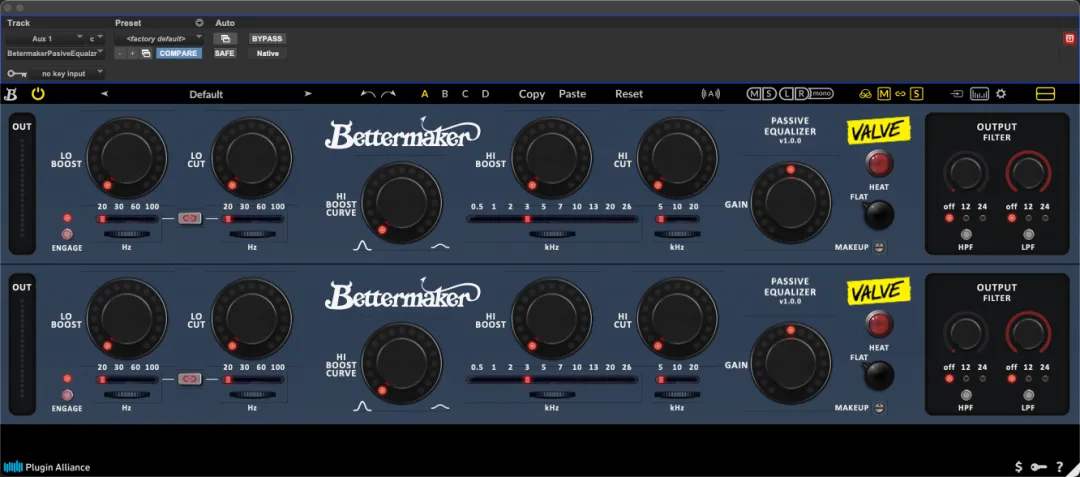
Task: Select settings slot C
Action: (x=465, y=94)
